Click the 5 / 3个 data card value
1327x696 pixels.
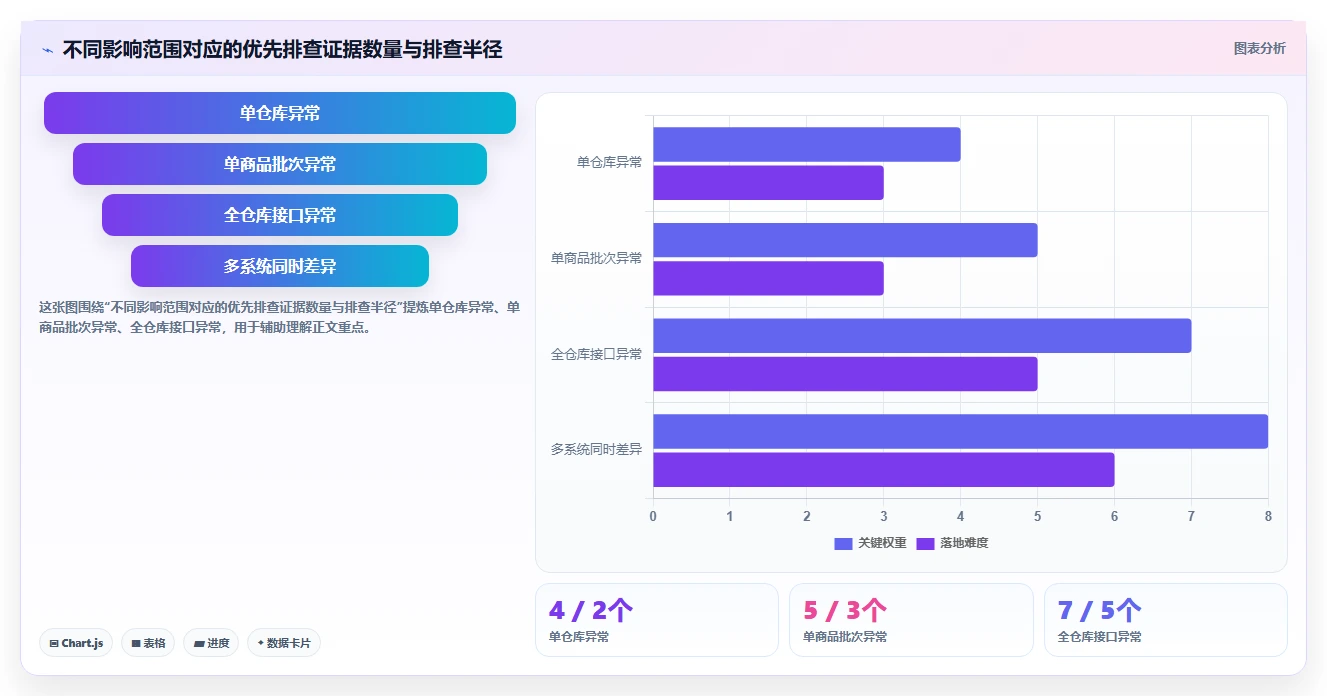coord(845,610)
